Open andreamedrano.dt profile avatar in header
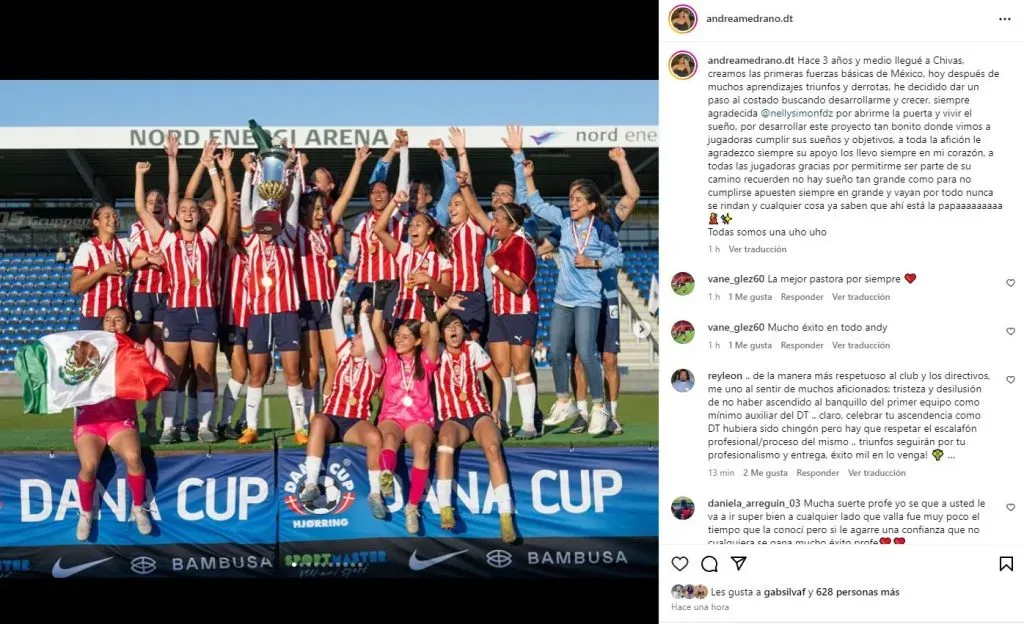The image size is (1024, 624). click(682, 19)
